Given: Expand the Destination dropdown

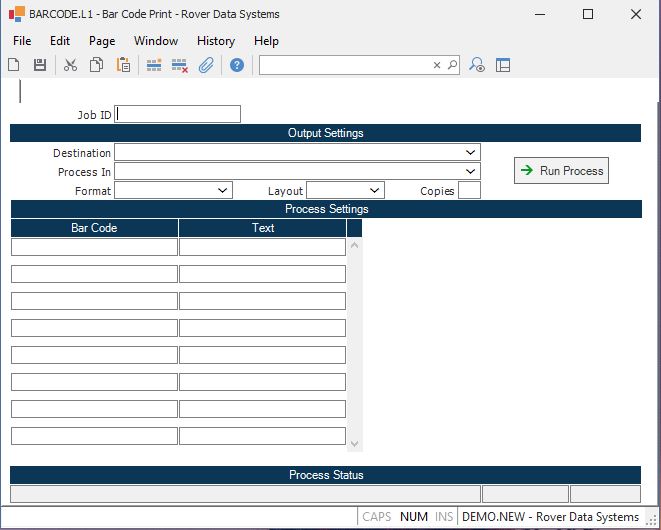Looking at the screenshot, I should tap(471, 152).
